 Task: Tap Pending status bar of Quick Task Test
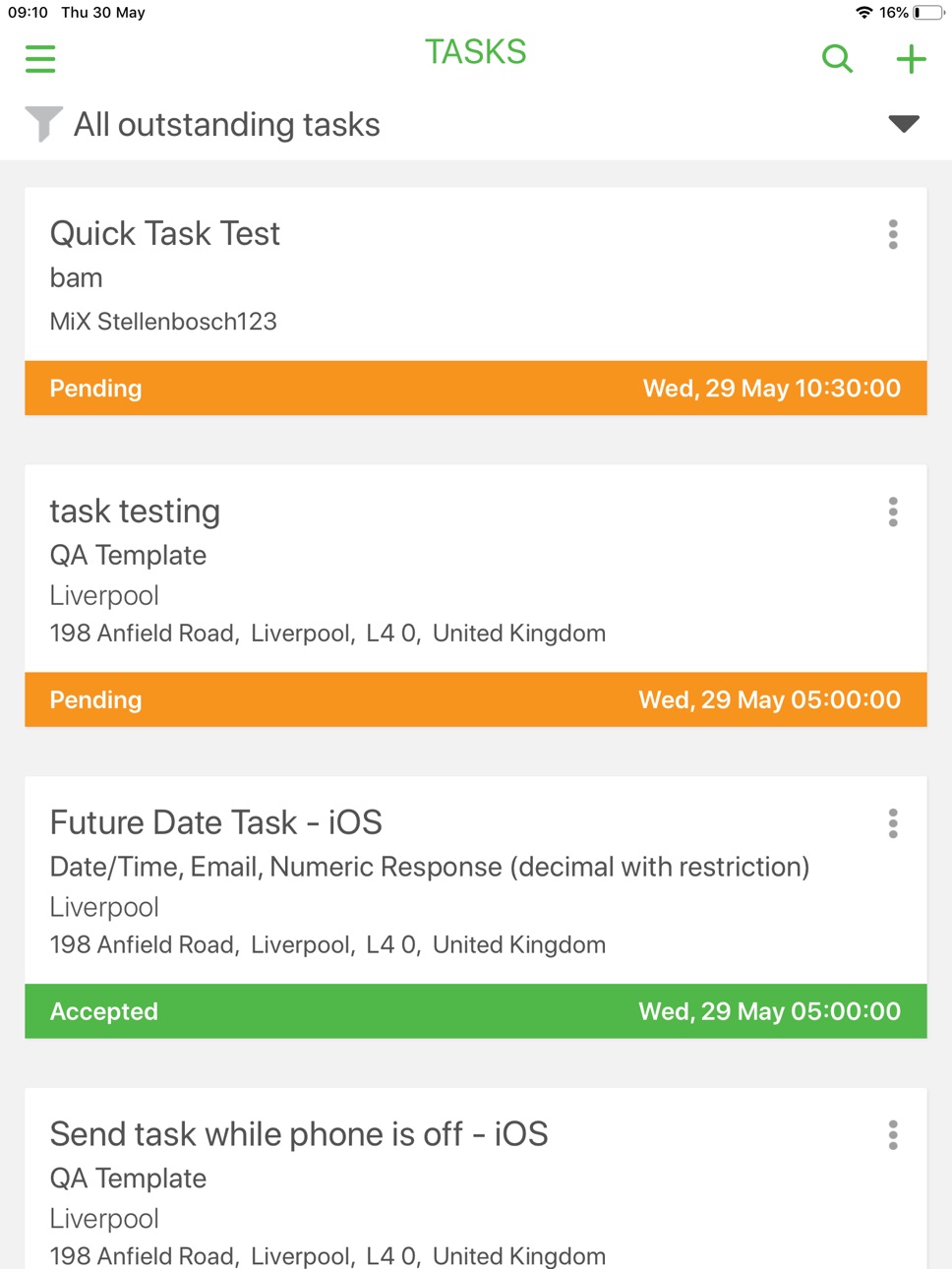click(476, 388)
